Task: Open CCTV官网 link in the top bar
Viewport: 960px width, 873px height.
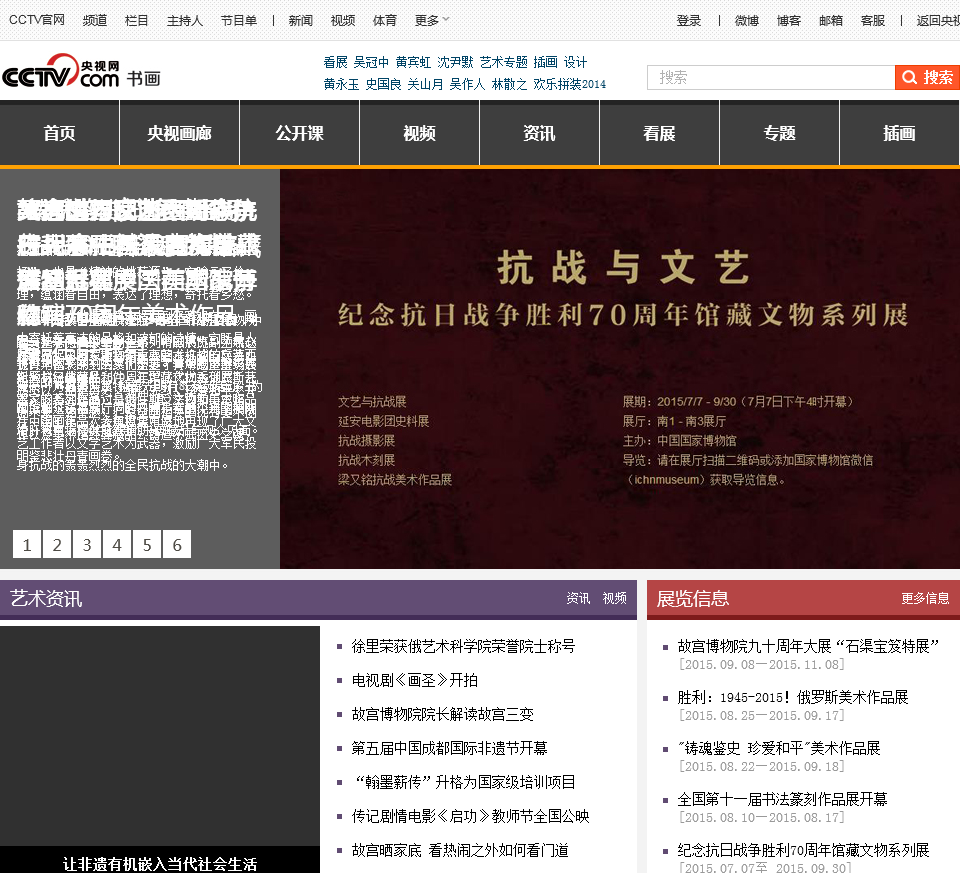Action: pyautogui.click(x=37, y=20)
